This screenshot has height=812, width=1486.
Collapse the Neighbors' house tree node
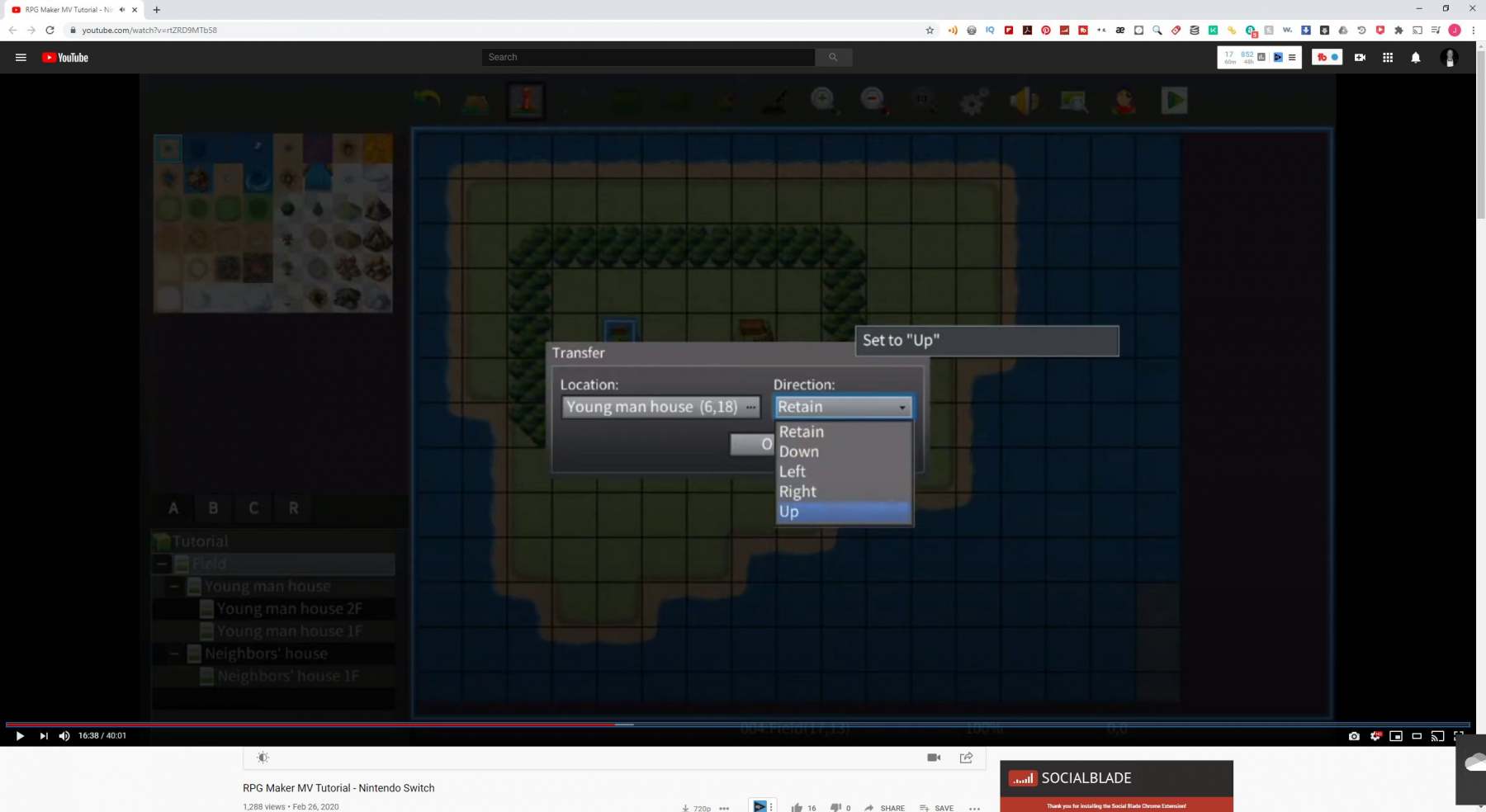tap(174, 654)
